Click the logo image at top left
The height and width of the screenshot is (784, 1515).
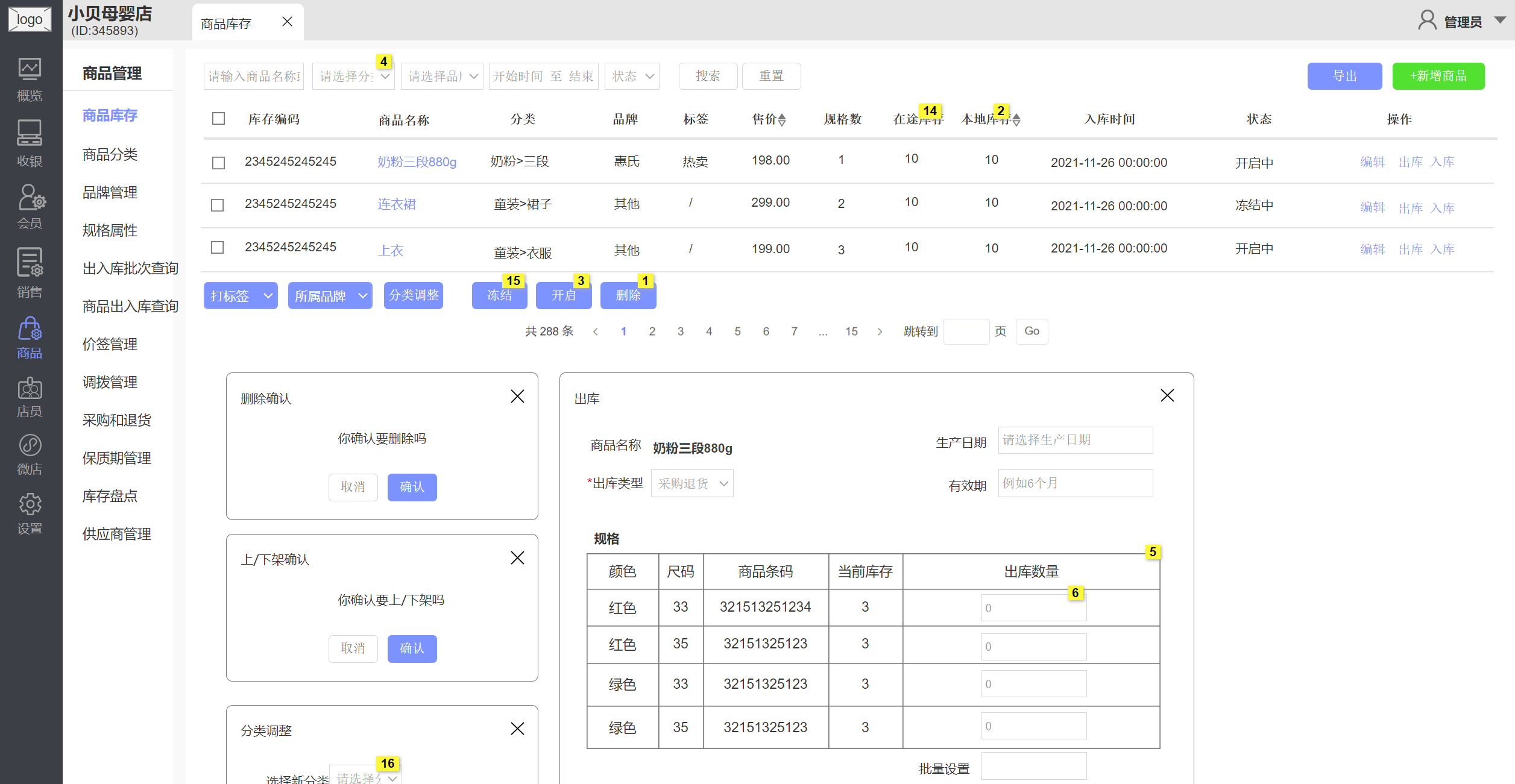point(30,19)
